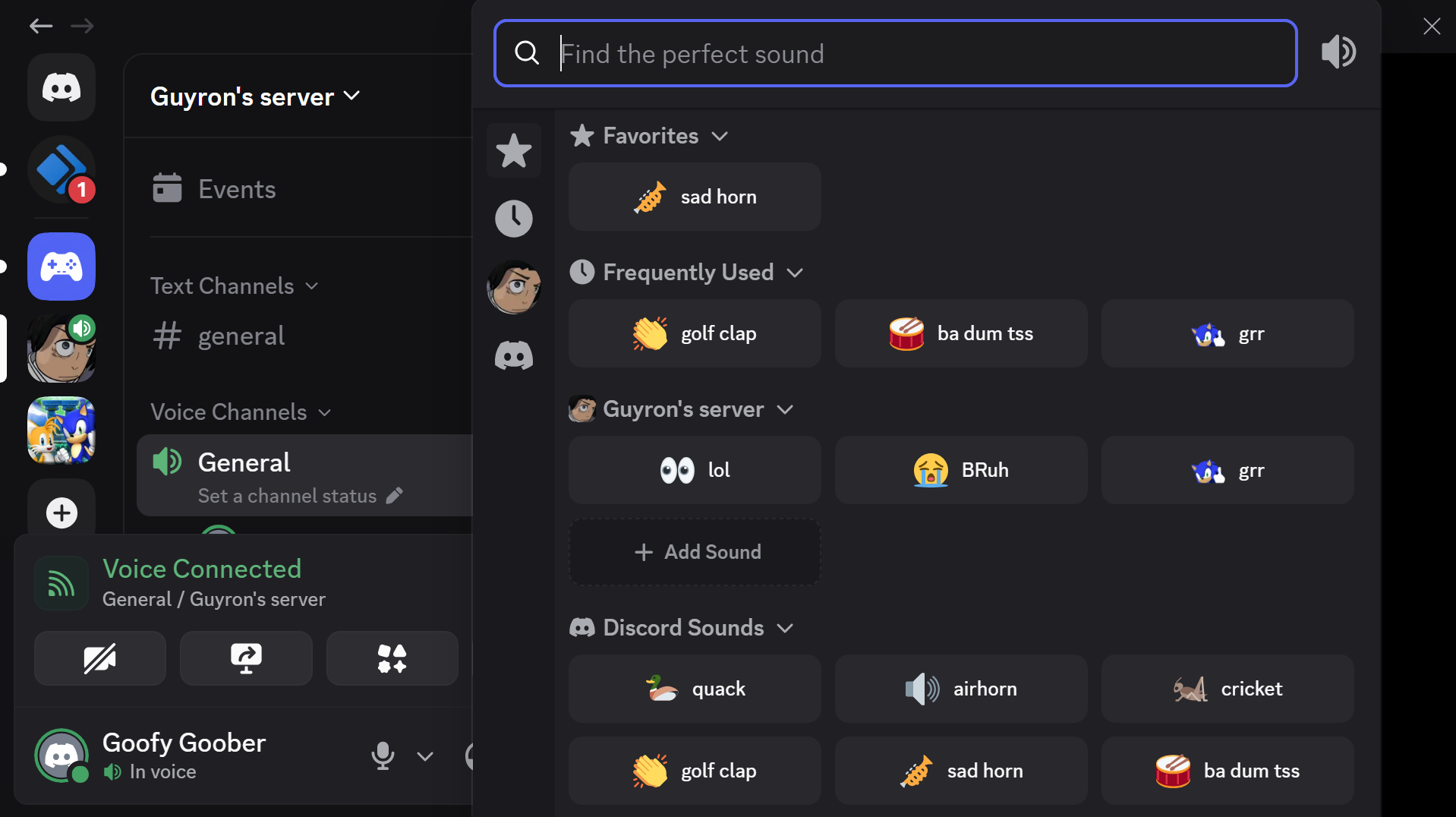Jump to Favorites in soundboard sidebar

tap(514, 150)
